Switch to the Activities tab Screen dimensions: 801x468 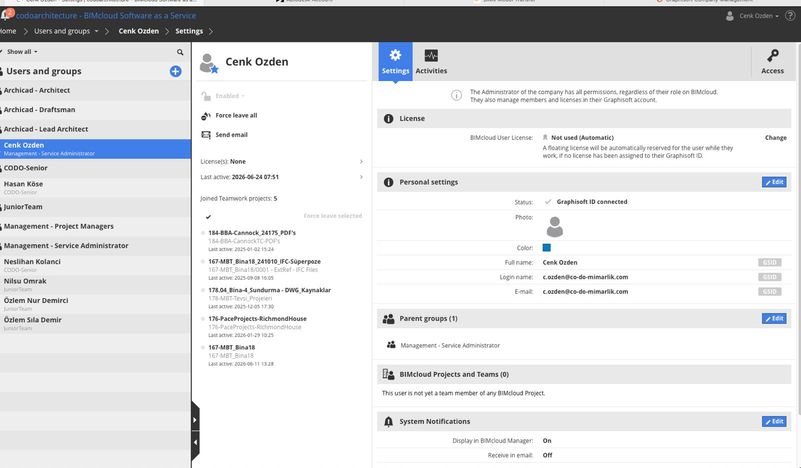431,61
